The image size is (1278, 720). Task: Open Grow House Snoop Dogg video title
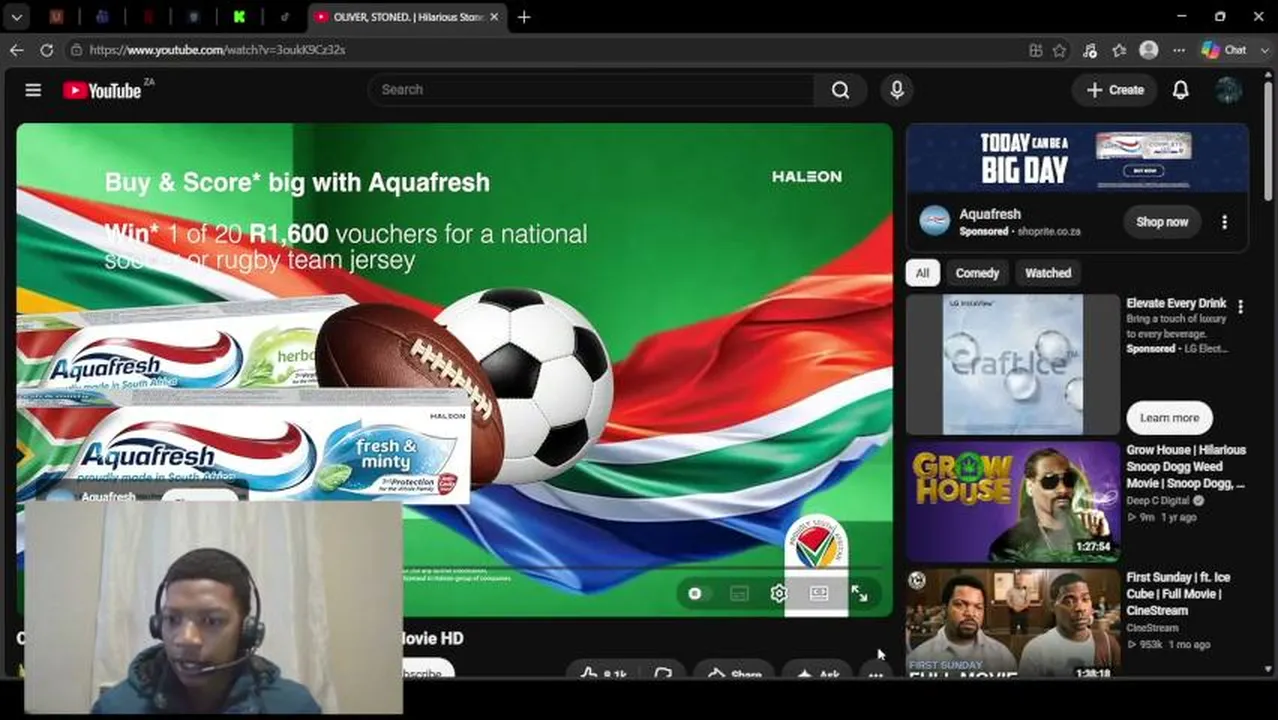[x=1186, y=467]
